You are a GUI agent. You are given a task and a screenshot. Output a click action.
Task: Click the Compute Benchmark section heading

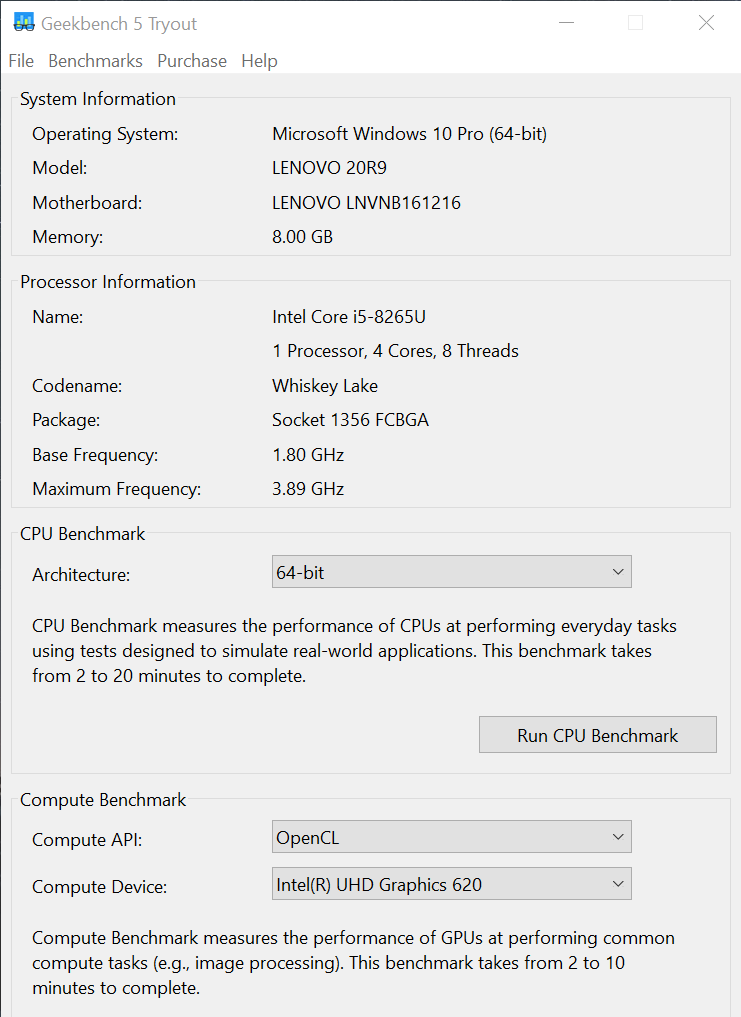tap(103, 800)
